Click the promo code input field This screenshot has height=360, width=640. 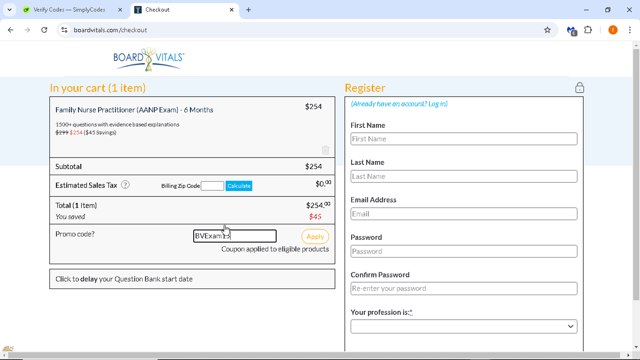(x=235, y=236)
